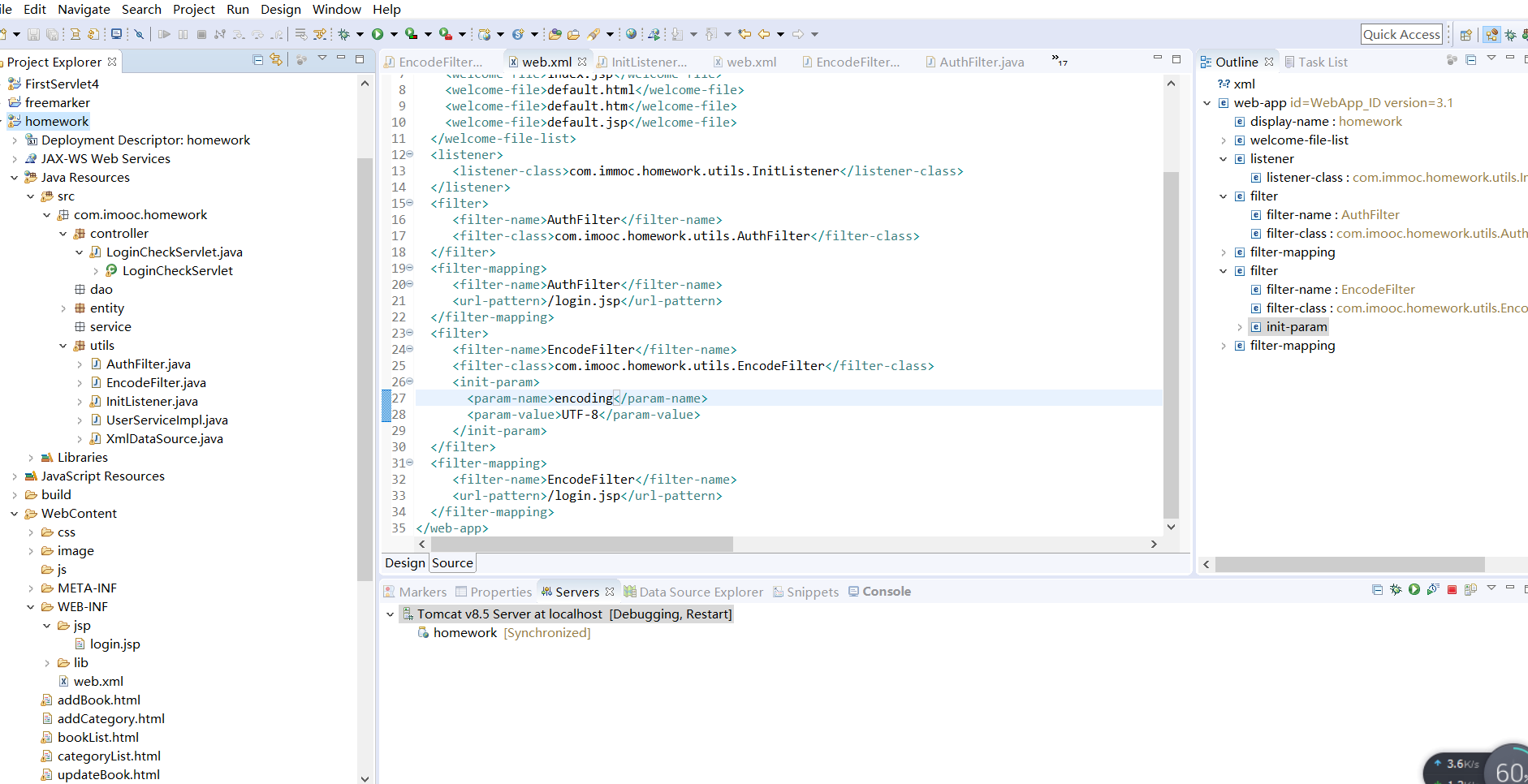
Task: Fold the filter element at line 15
Action: 410,203
